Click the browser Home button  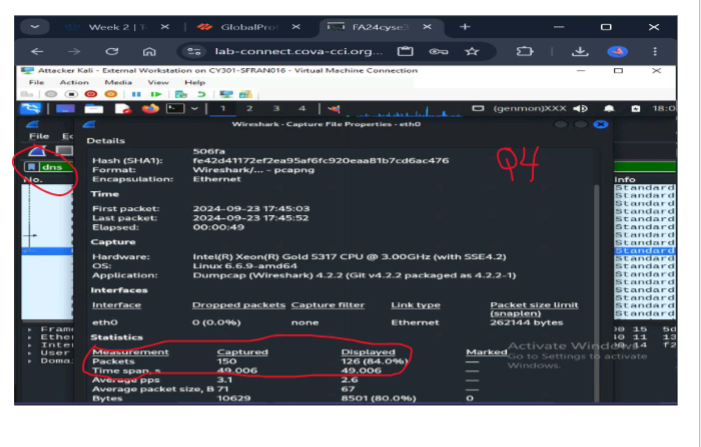pos(149,51)
